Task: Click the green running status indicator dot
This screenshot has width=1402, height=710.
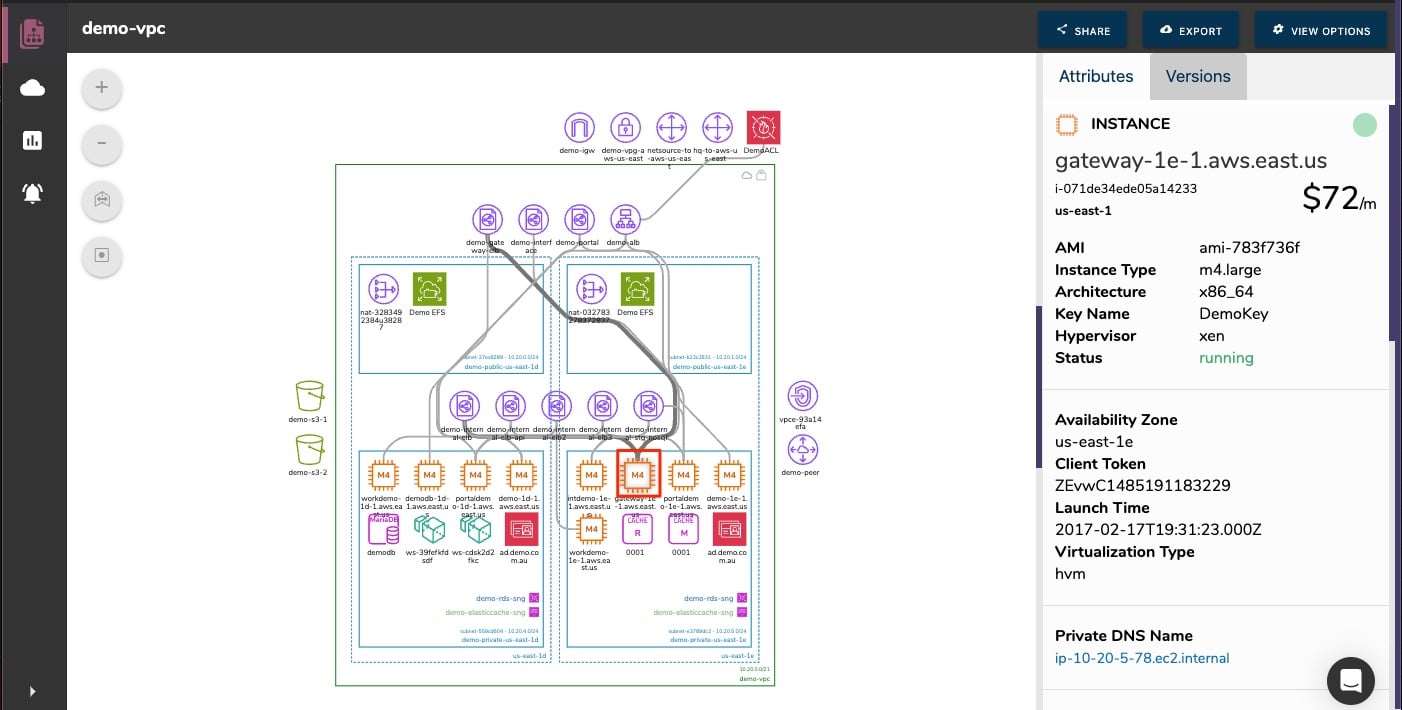Action: click(x=1365, y=124)
